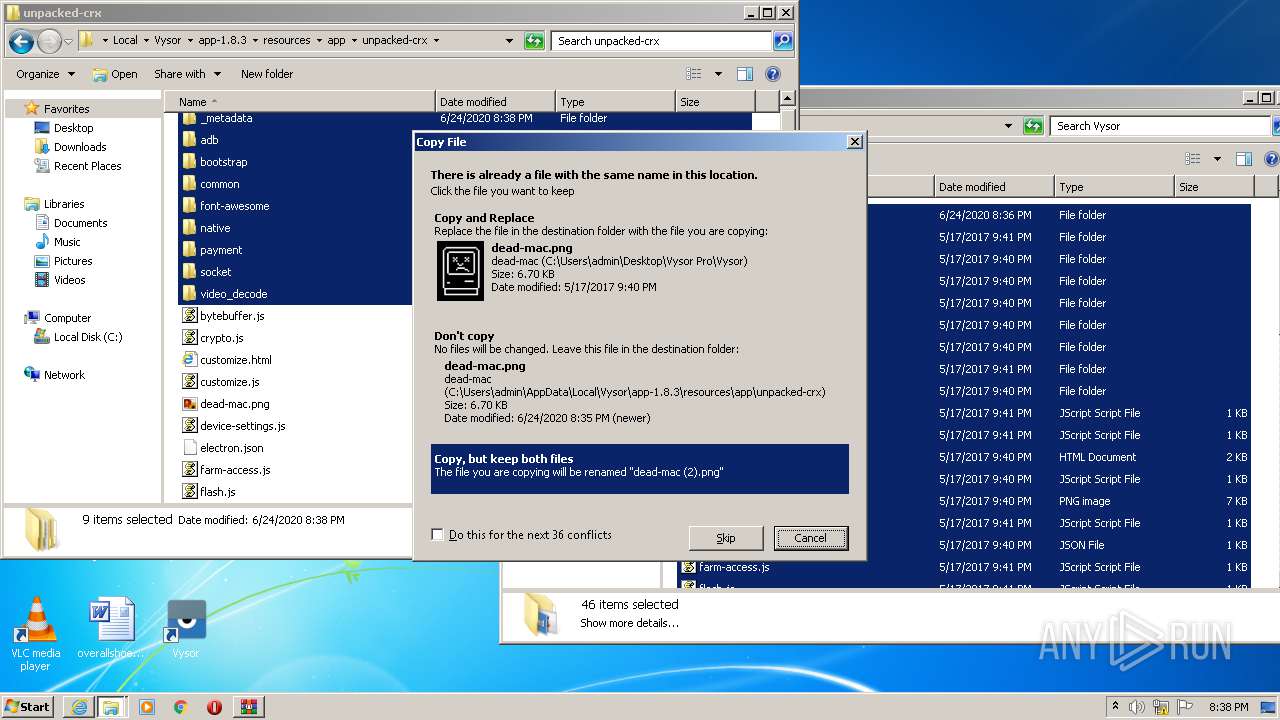Expand the address bar history dropdown in unpacked-crx

(510, 41)
